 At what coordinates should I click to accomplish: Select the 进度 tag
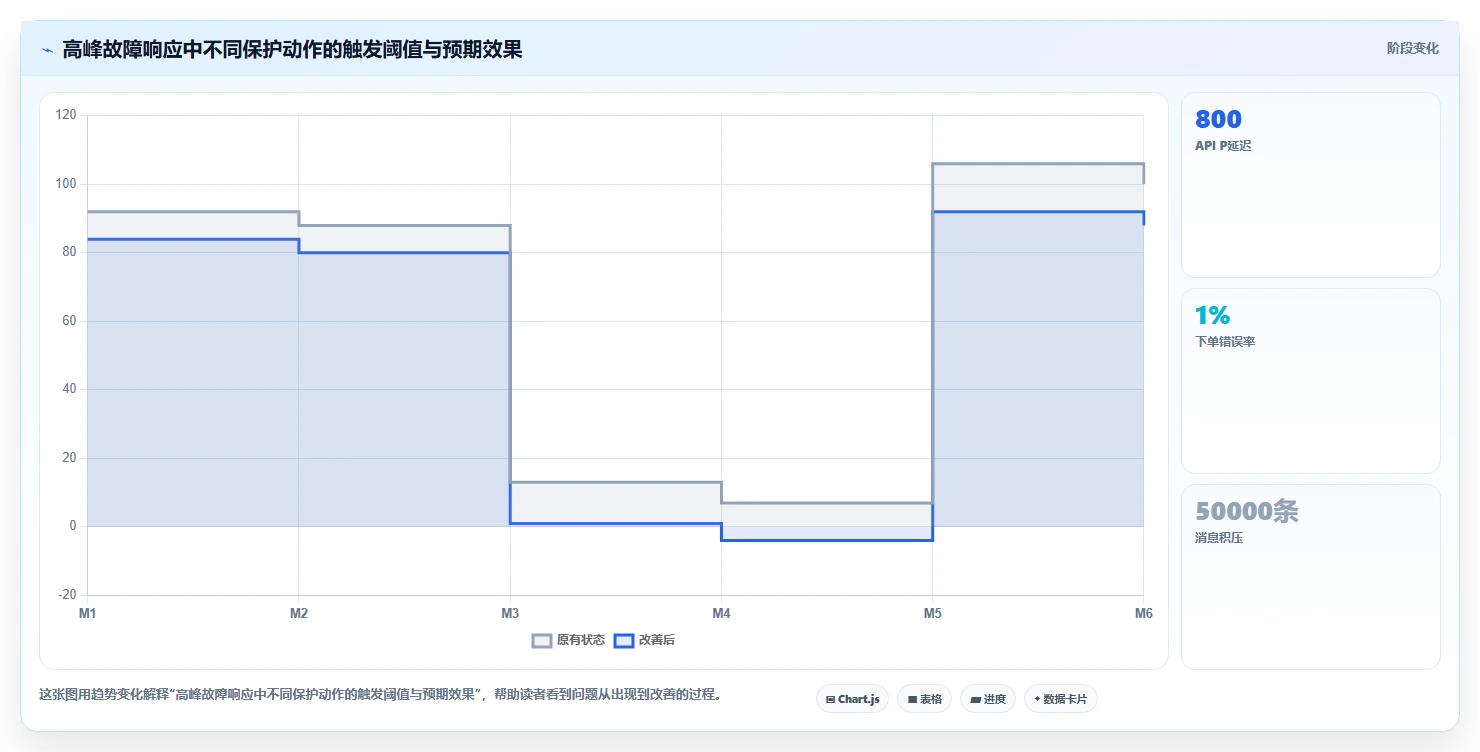pos(988,699)
